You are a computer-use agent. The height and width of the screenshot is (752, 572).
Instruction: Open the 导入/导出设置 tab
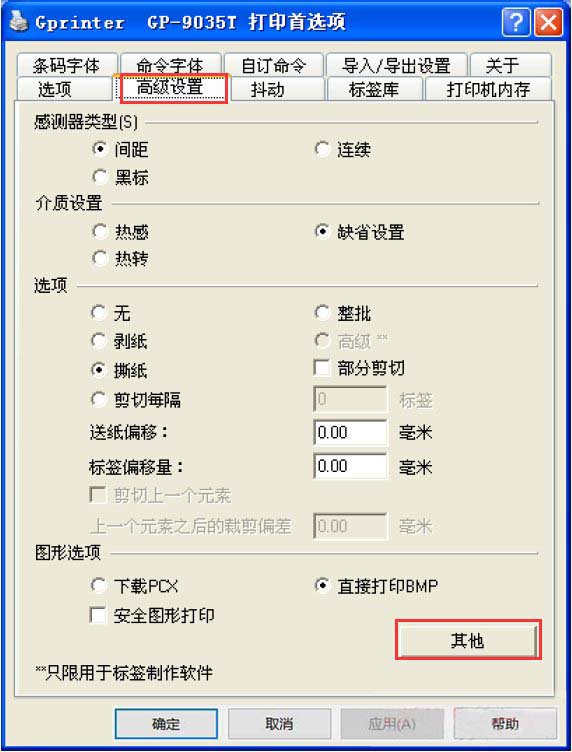point(397,65)
